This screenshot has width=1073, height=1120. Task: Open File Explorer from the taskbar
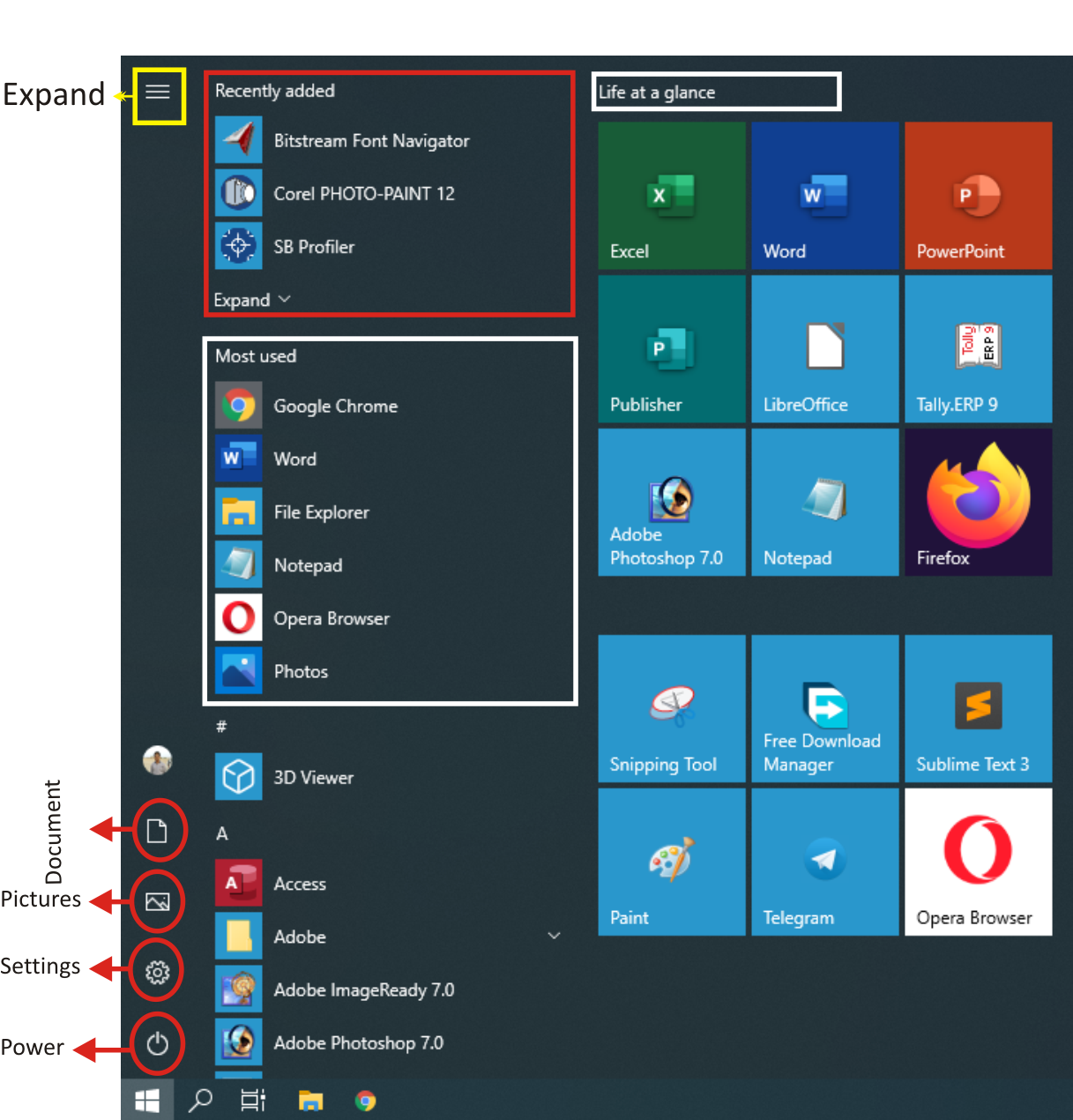point(310,1101)
